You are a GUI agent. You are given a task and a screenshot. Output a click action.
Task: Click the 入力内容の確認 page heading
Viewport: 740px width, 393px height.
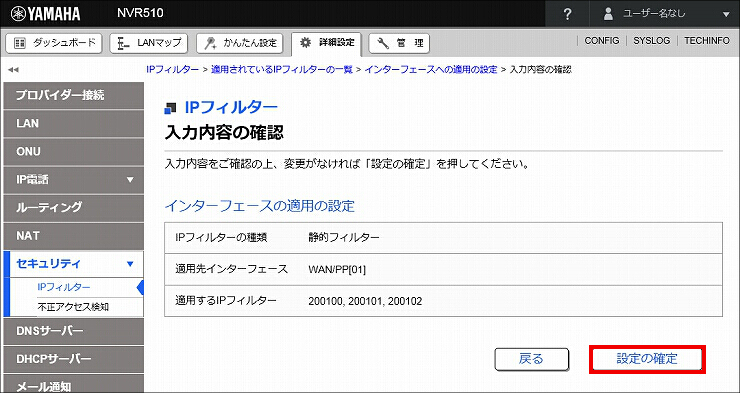coord(224,133)
